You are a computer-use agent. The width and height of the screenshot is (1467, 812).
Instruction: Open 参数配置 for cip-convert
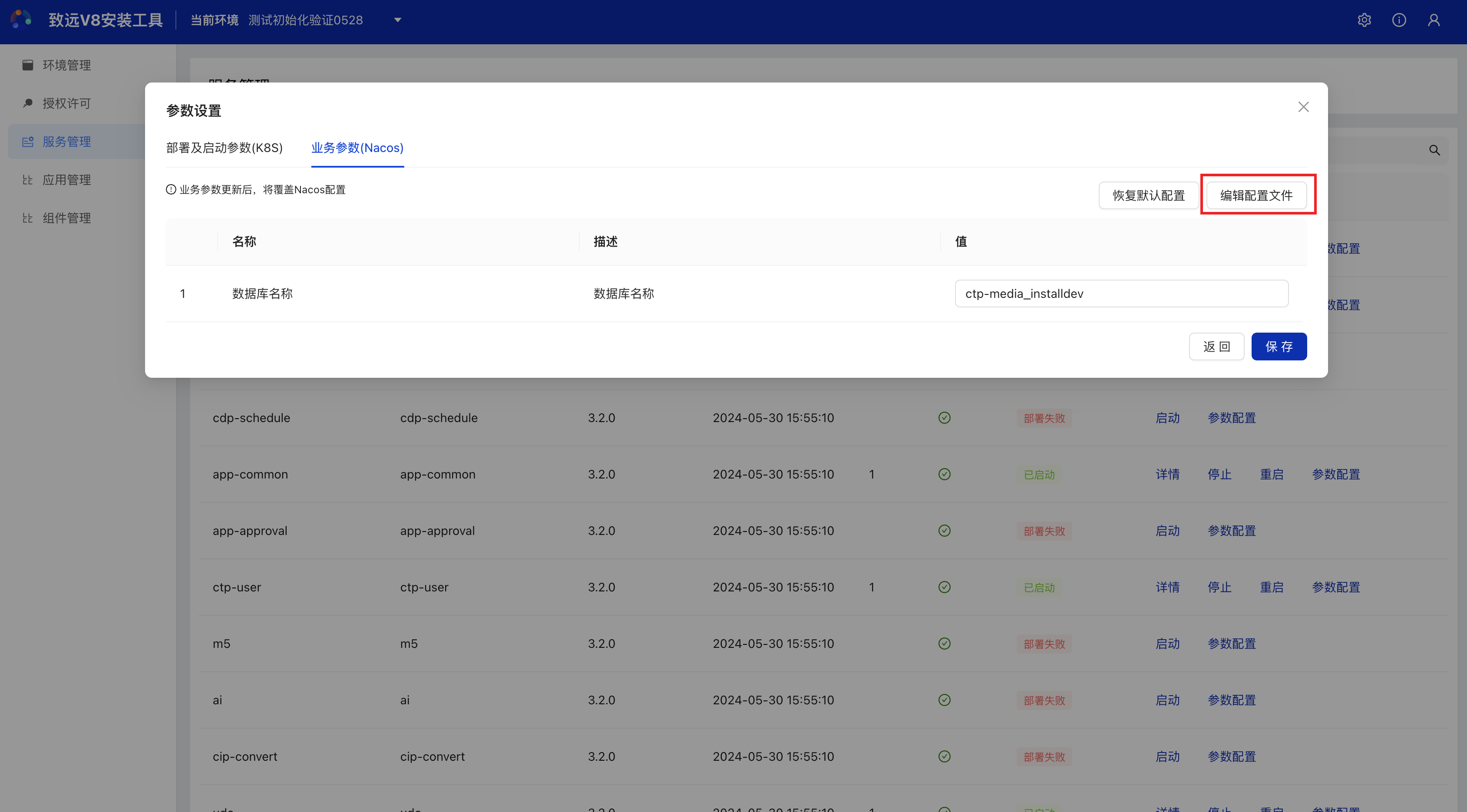tap(1231, 756)
